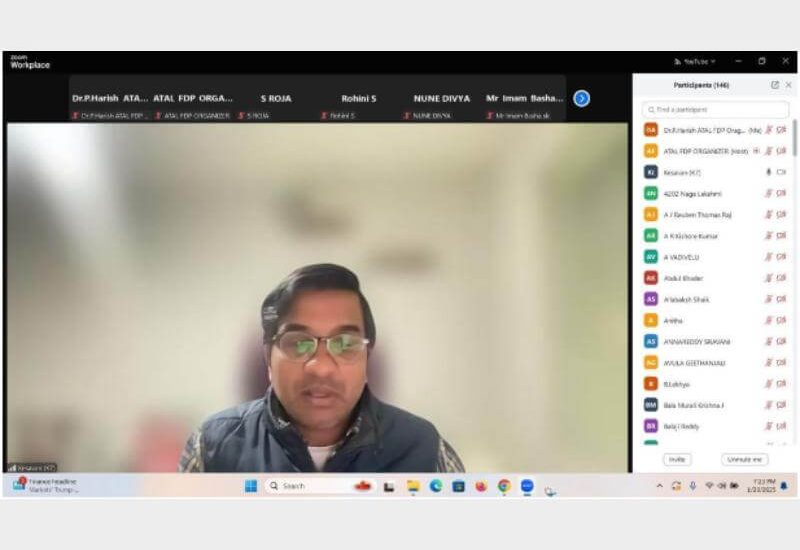Open the Windows Start menu

tap(251, 486)
